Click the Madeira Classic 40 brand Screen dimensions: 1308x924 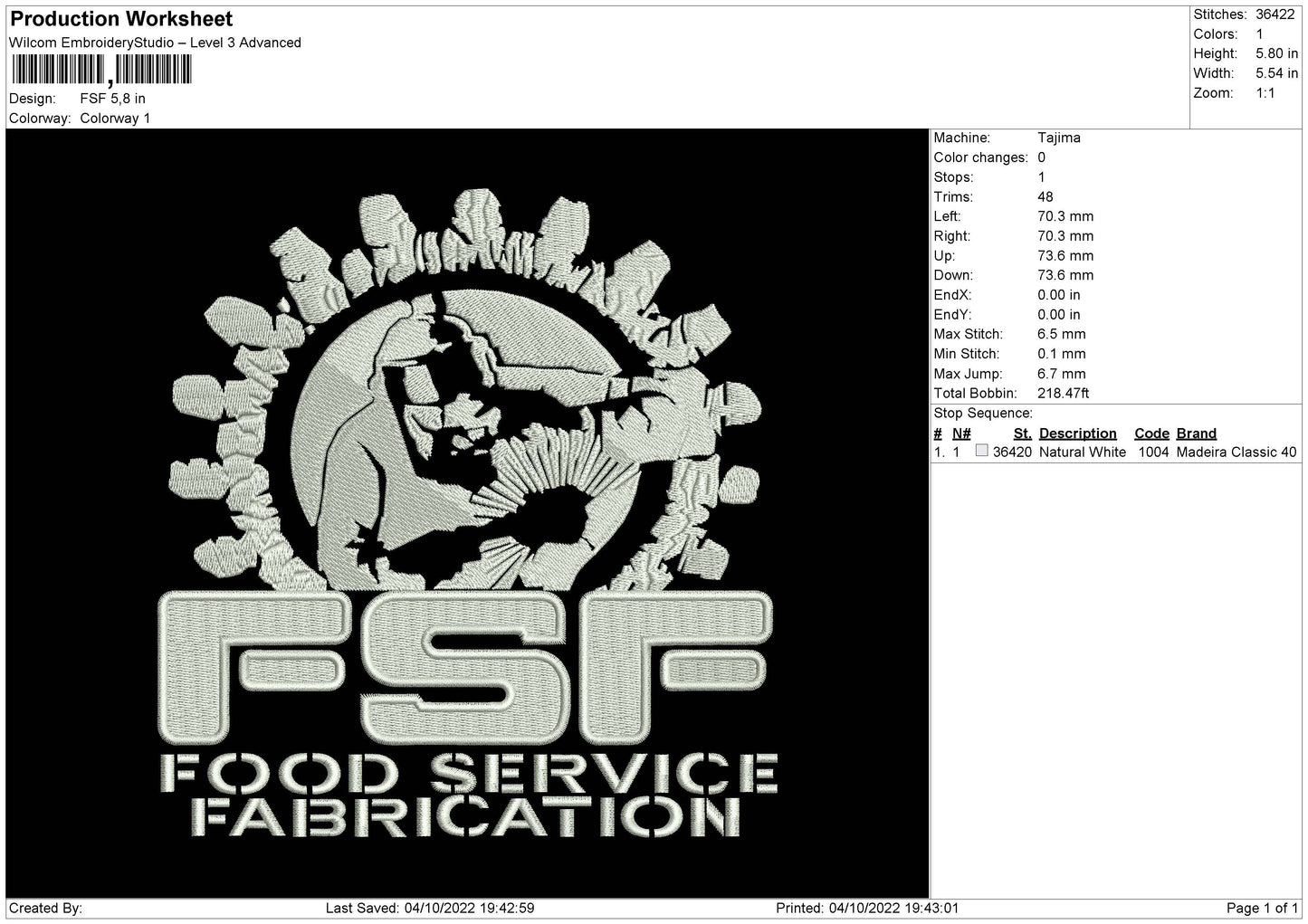click(x=1236, y=452)
